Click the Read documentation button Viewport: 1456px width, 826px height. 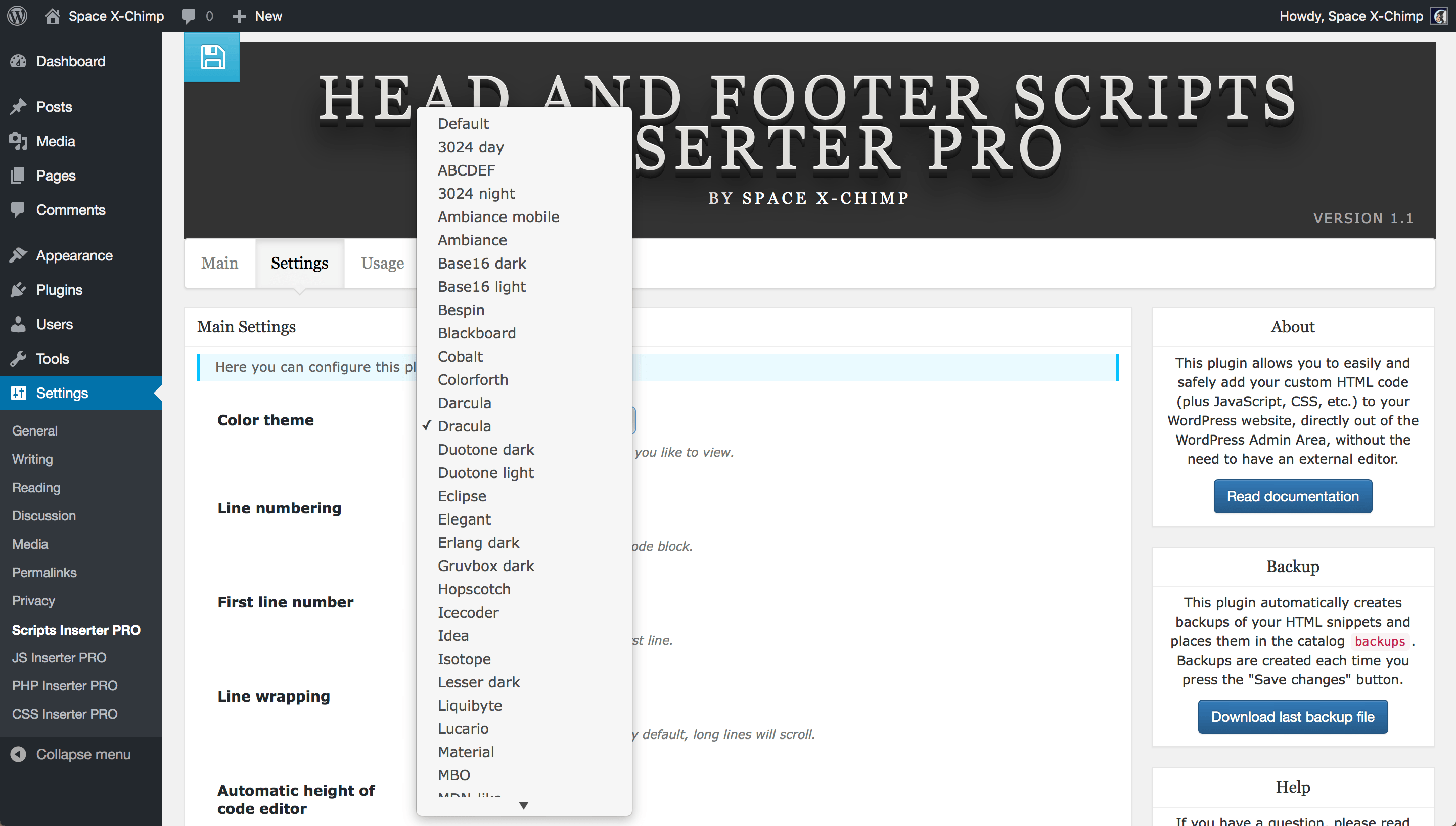tap(1291, 496)
